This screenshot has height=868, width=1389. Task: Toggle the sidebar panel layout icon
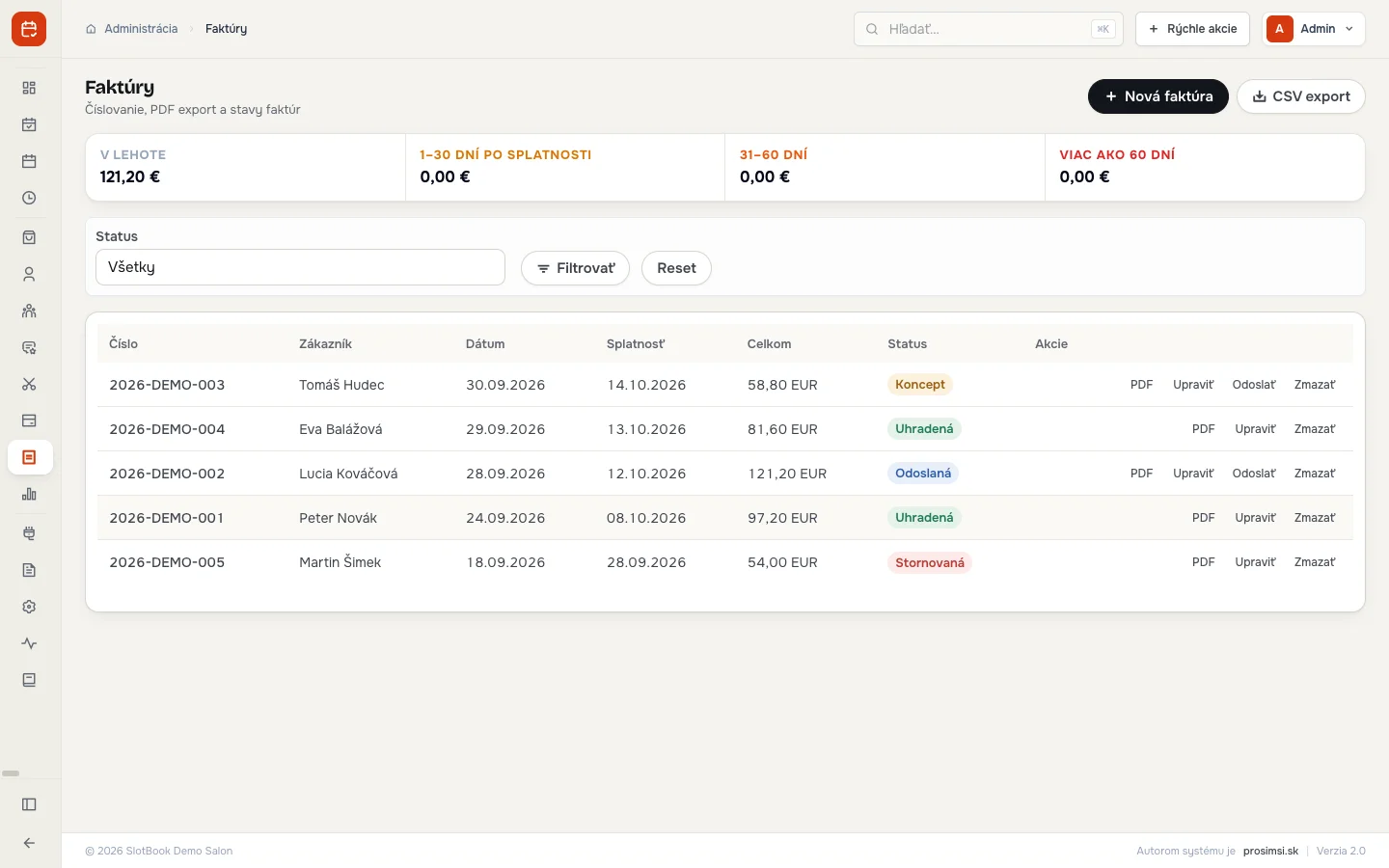[x=29, y=804]
